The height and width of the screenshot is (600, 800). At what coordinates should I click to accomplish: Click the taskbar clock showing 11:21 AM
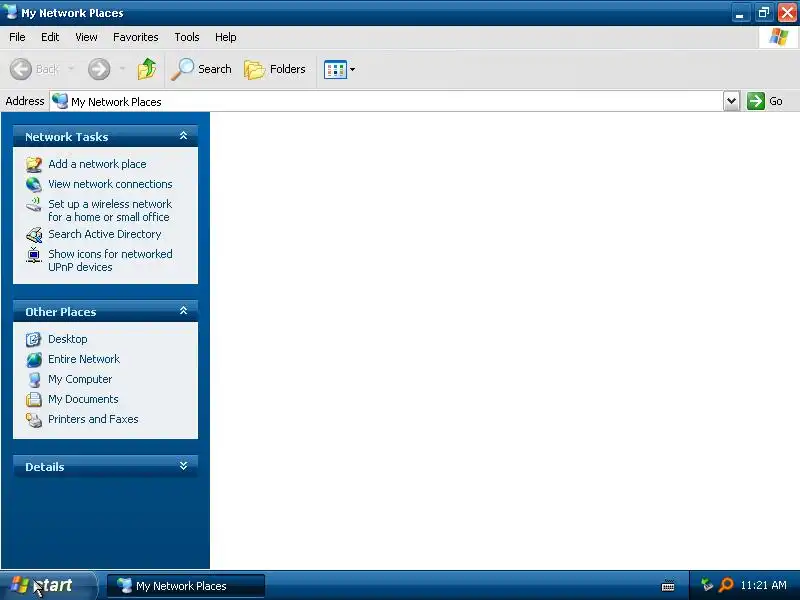[x=763, y=585]
